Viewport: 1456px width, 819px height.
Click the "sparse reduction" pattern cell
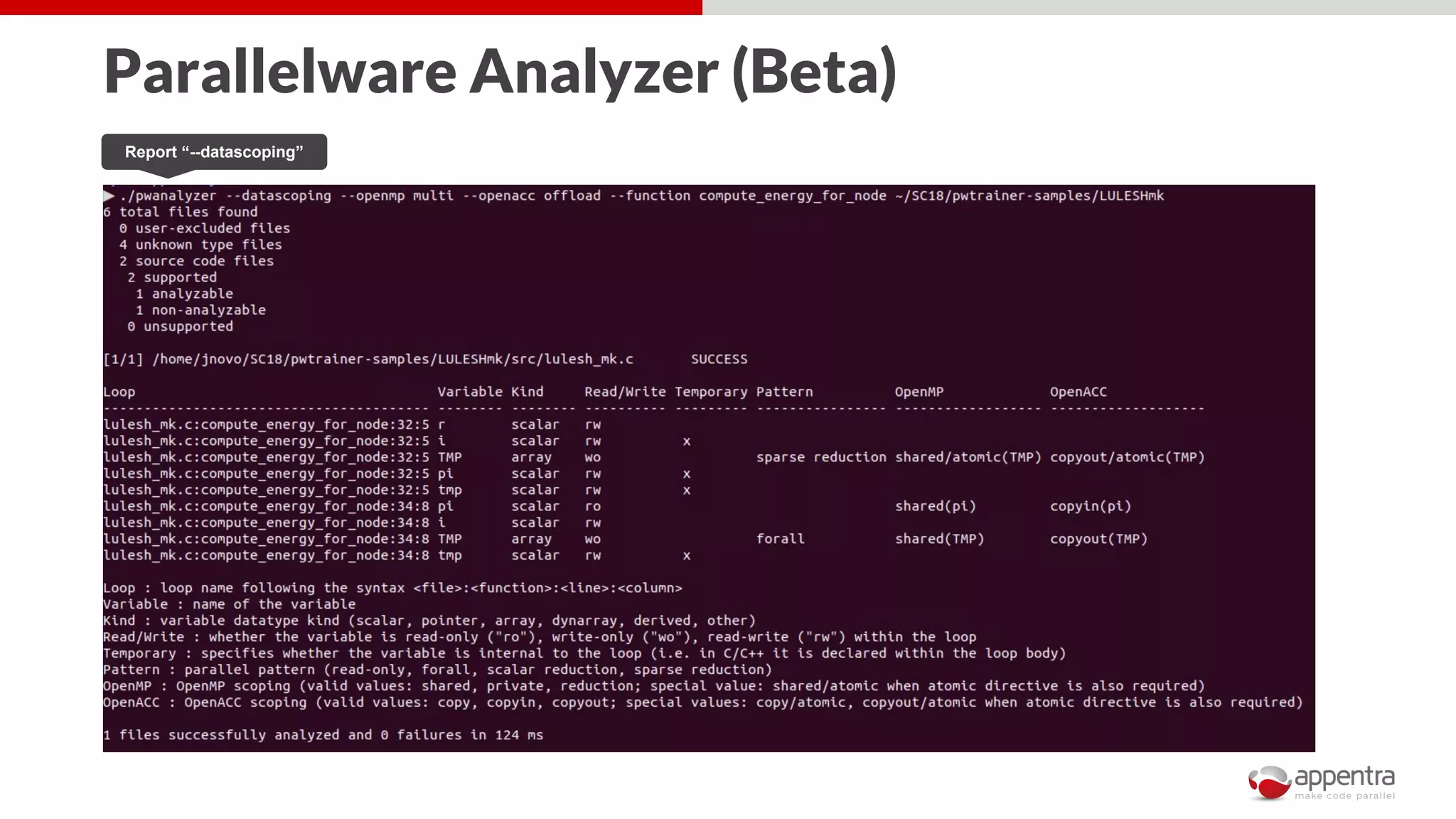click(821, 457)
